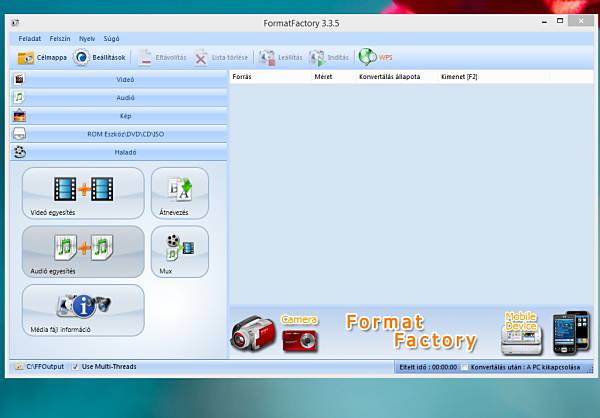The height and width of the screenshot is (418, 600).
Task: Click the Eltelt idő elapsed time display
Action: tap(428, 367)
